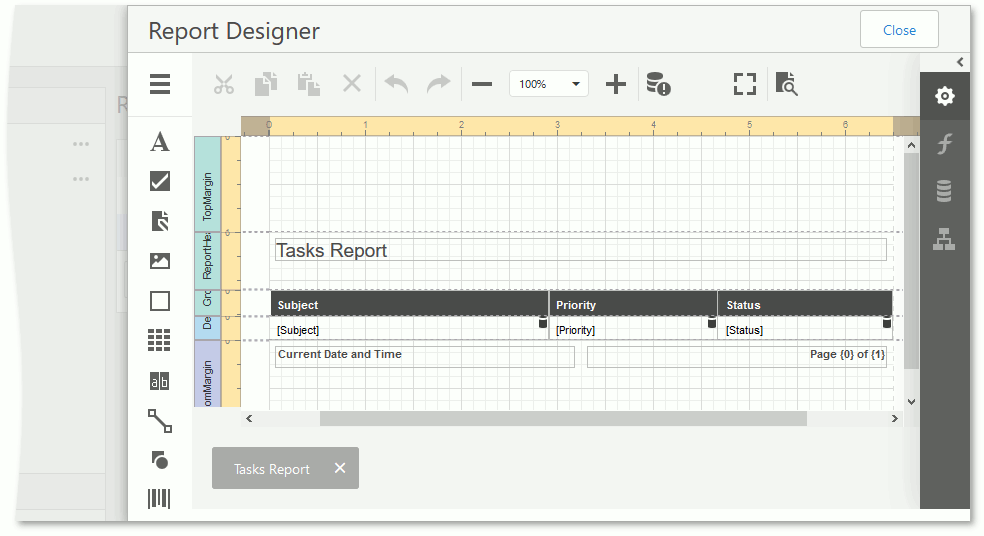
Task: Zoom in with the plus button
Action: click(x=616, y=84)
